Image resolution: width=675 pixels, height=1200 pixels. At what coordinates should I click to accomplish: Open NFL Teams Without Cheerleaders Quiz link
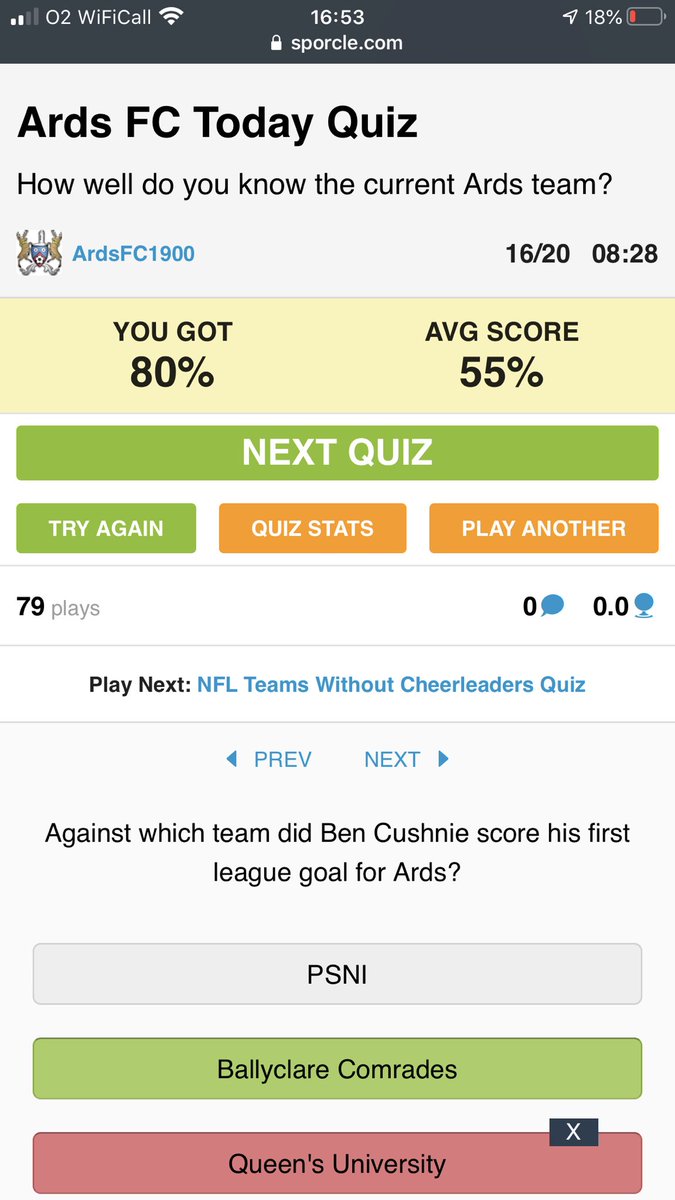click(x=391, y=685)
